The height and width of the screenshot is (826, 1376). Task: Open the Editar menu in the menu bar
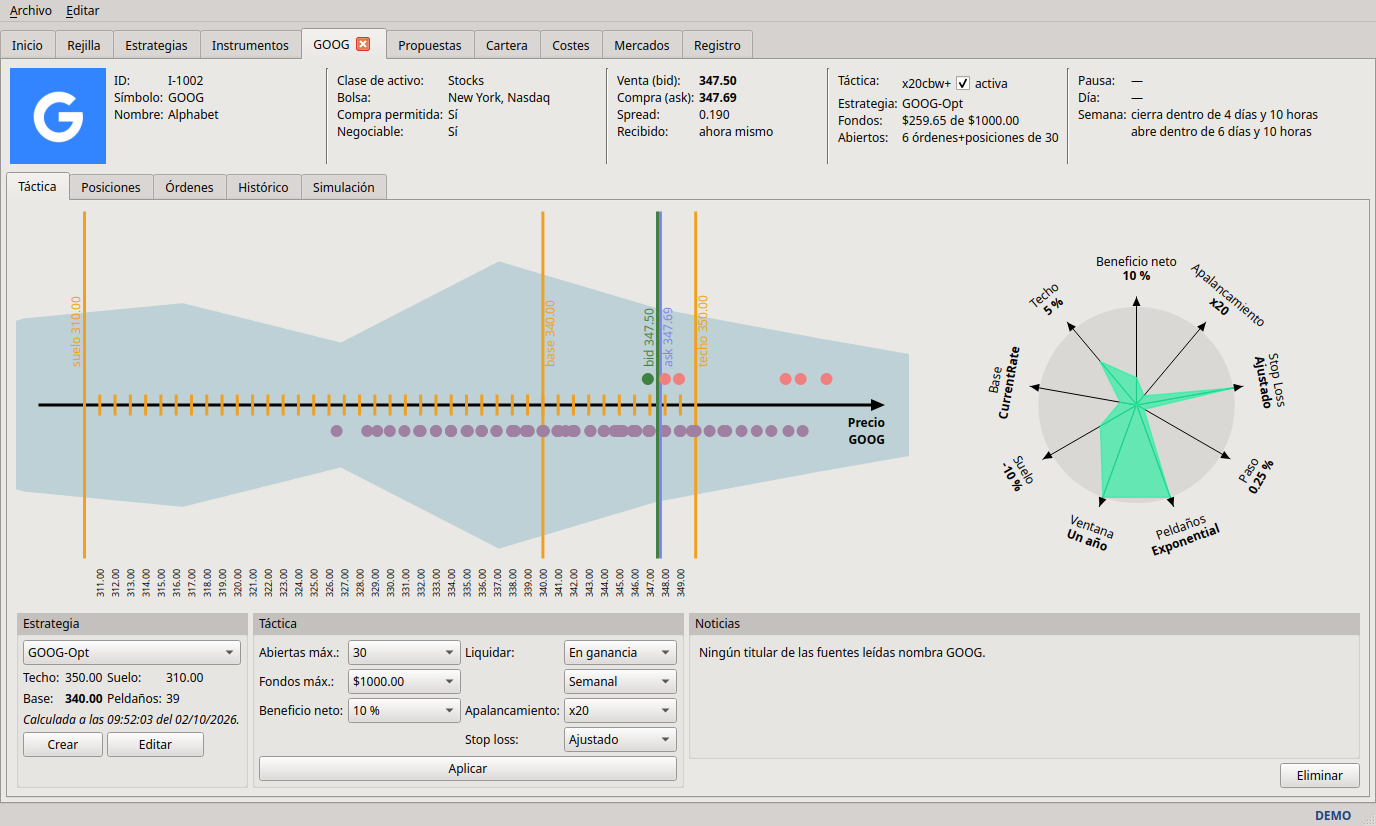[x=82, y=10]
